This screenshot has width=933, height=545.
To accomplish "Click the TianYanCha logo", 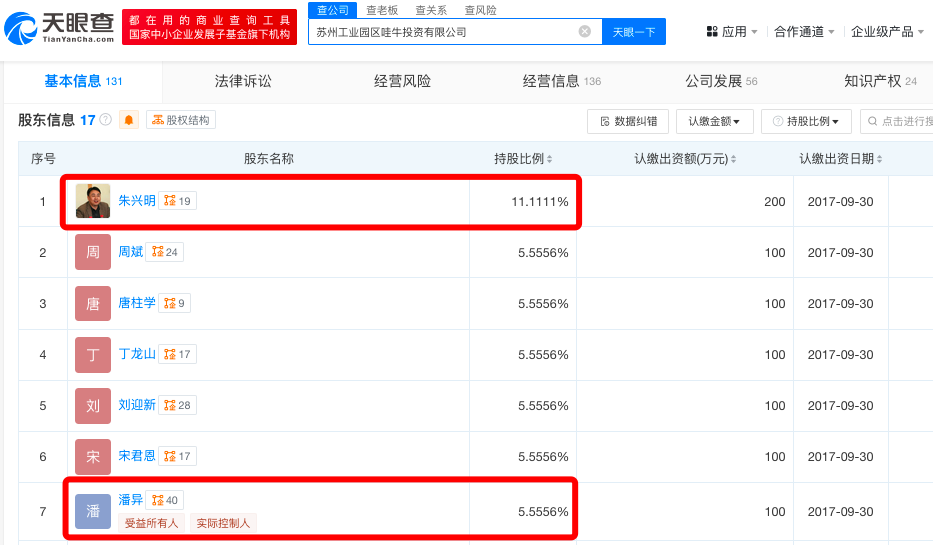I will [x=60, y=28].
